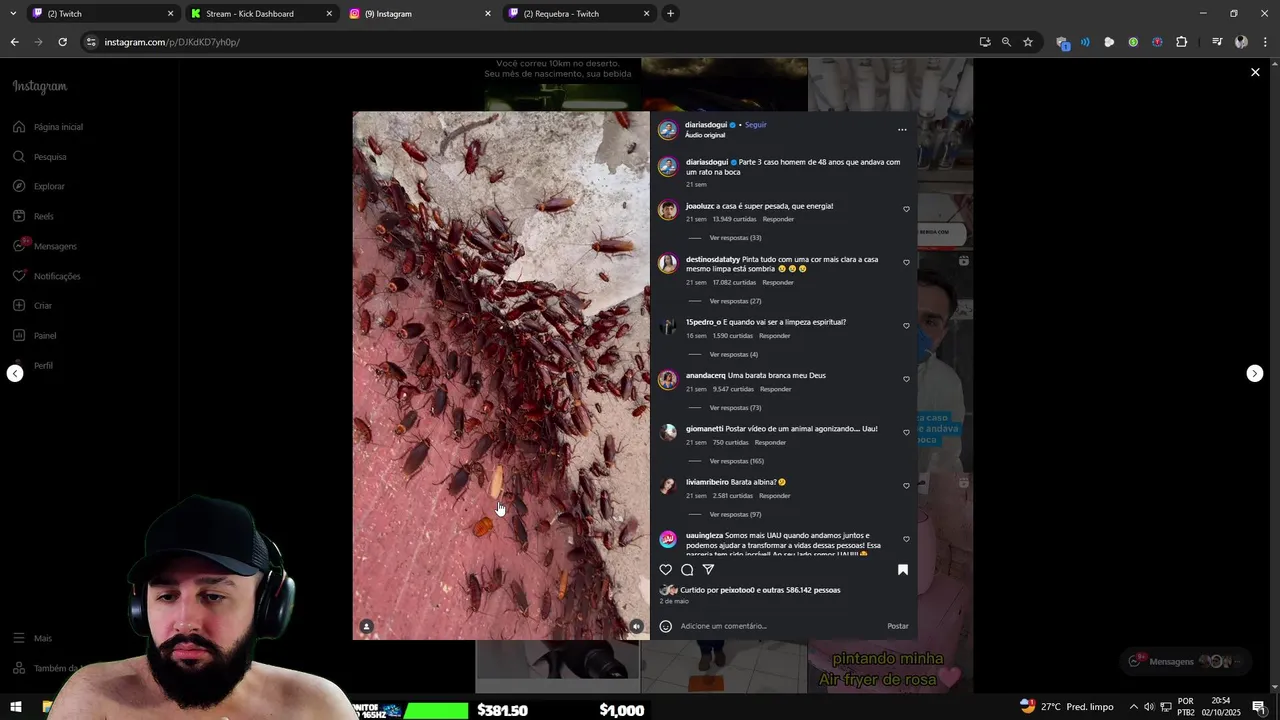
Task: Open Painel dashboard in sidebar
Action: pyautogui.click(x=35, y=336)
